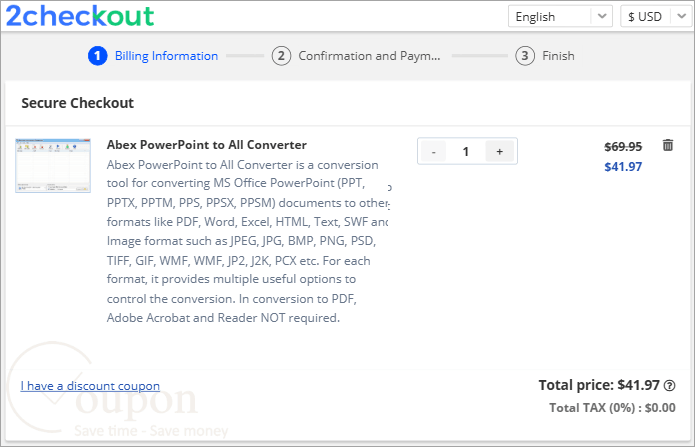The image size is (695, 447).
Task: Click the Total price help question icon
Action: click(x=669, y=386)
